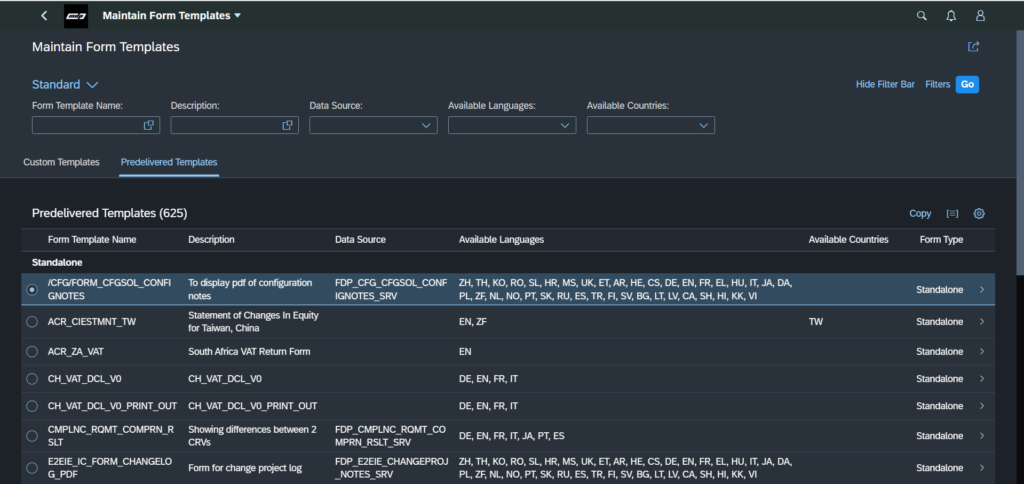This screenshot has height=484, width=1024.
Task: Select the CH_VAT_DCL_V0 radio button
Action: pyautogui.click(x=33, y=379)
